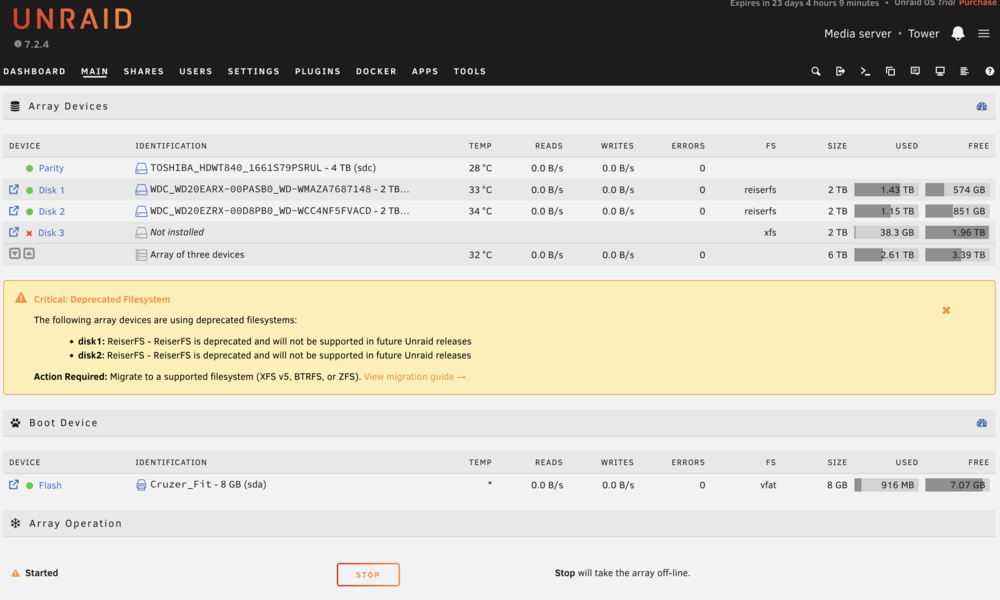Viewport: 1000px width, 600px height.
Task: Browse Disk 3 via its arrow icon
Action: point(13,232)
